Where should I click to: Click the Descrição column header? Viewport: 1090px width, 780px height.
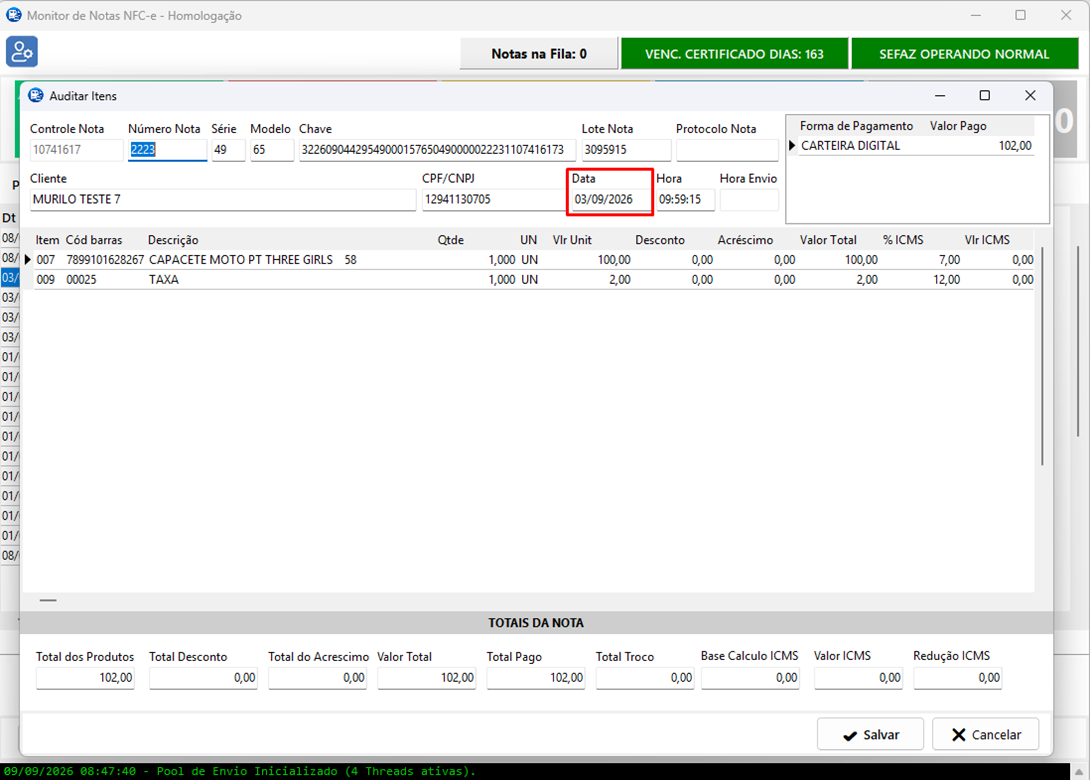[173, 240]
